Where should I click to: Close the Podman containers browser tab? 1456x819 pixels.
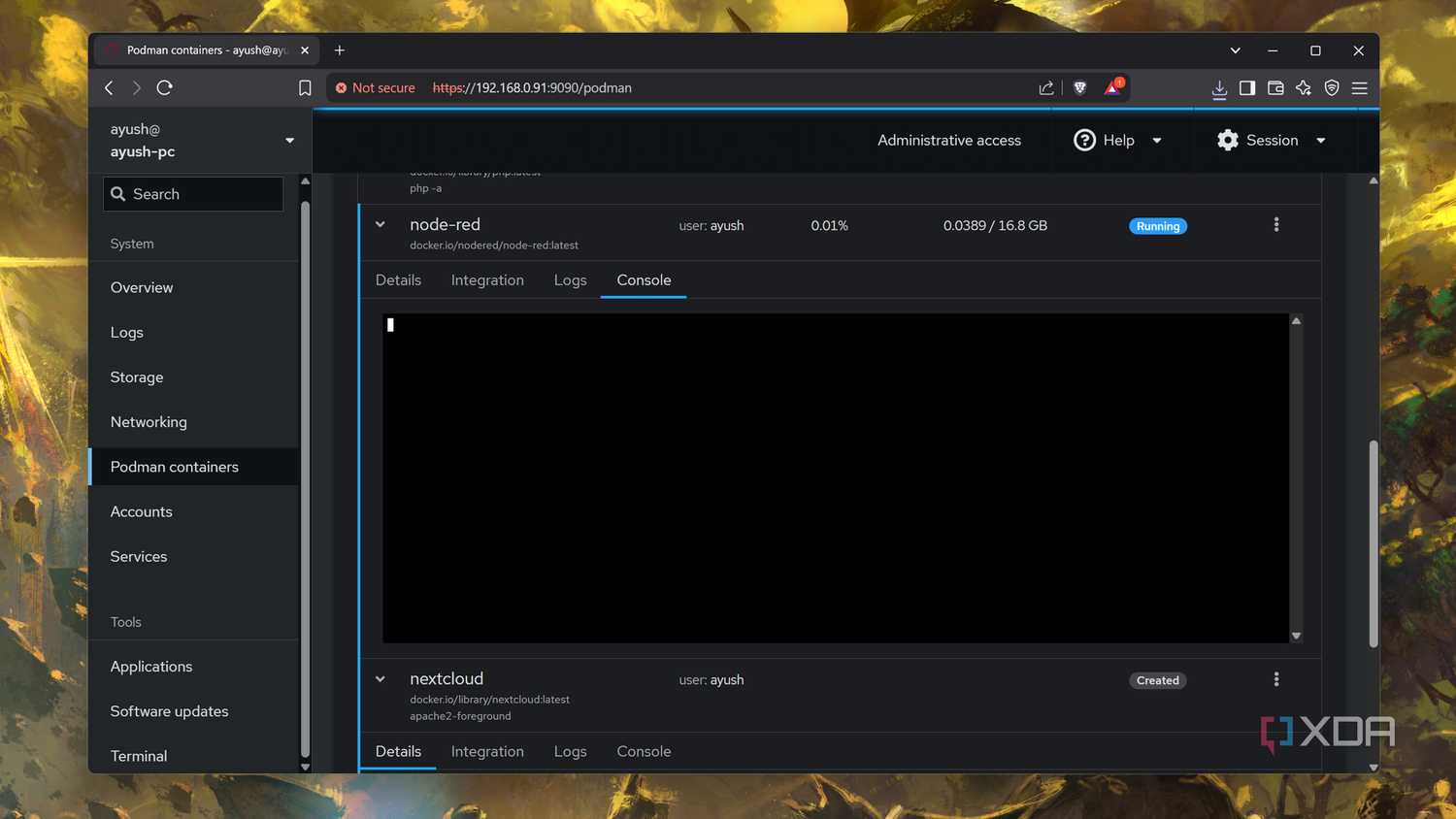[305, 50]
